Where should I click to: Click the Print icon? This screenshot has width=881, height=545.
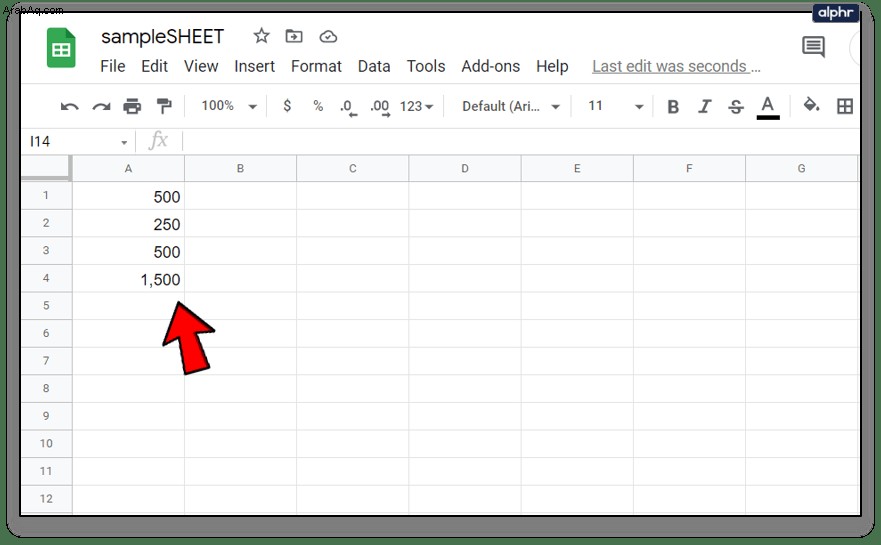pyautogui.click(x=132, y=106)
